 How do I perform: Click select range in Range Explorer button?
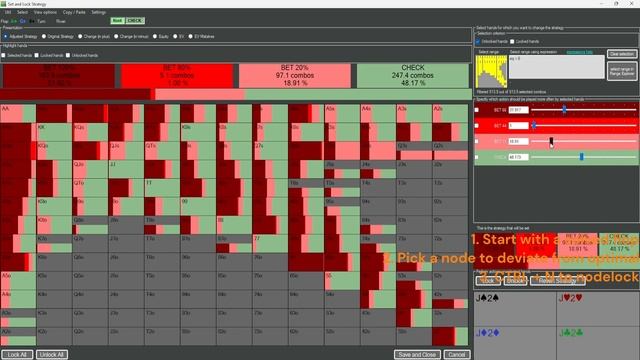point(622,71)
